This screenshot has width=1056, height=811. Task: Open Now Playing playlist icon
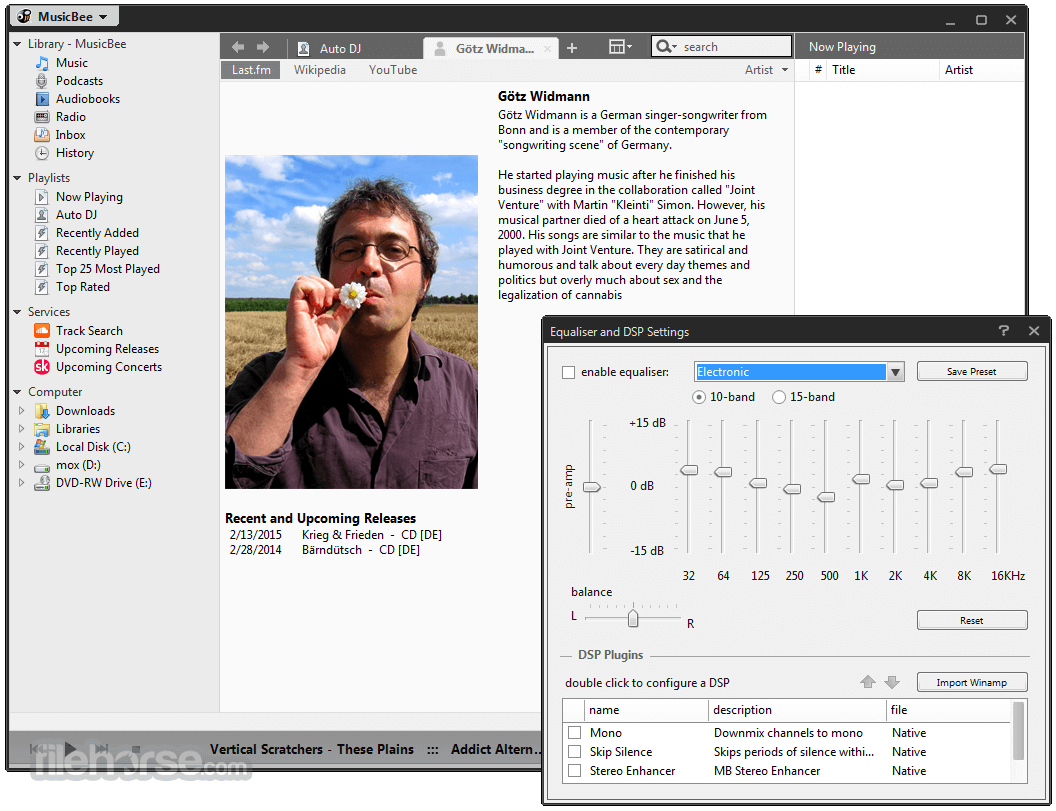42,197
